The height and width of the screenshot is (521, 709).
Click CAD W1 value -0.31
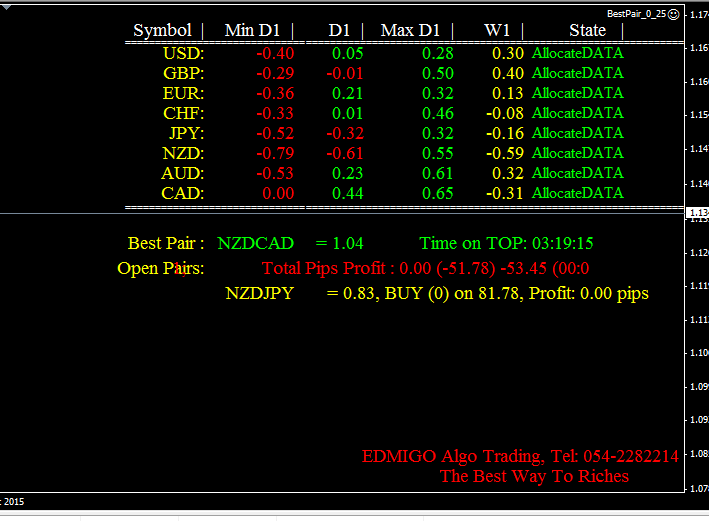[505, 193]
